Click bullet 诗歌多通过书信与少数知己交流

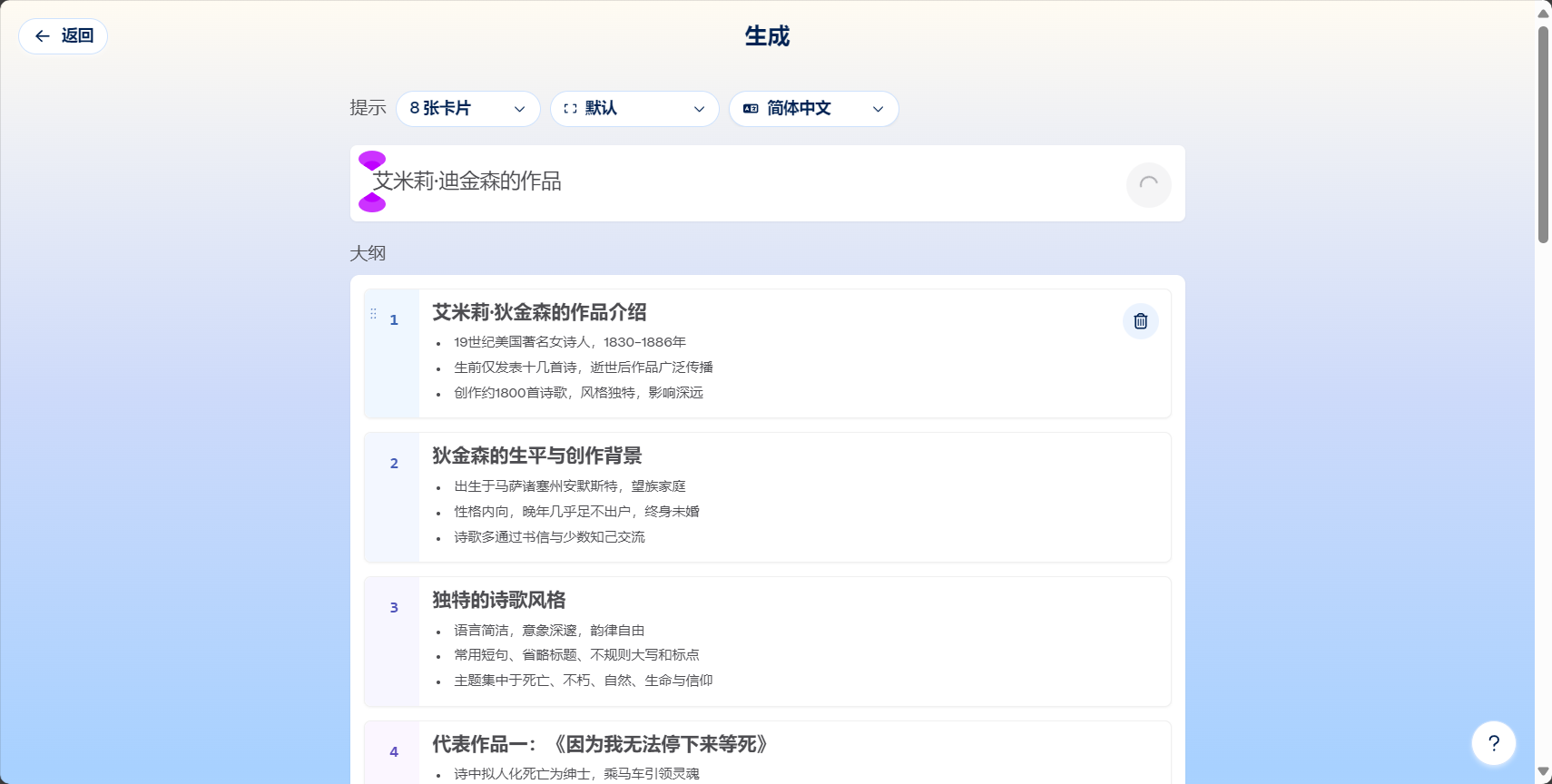point(550,537)
